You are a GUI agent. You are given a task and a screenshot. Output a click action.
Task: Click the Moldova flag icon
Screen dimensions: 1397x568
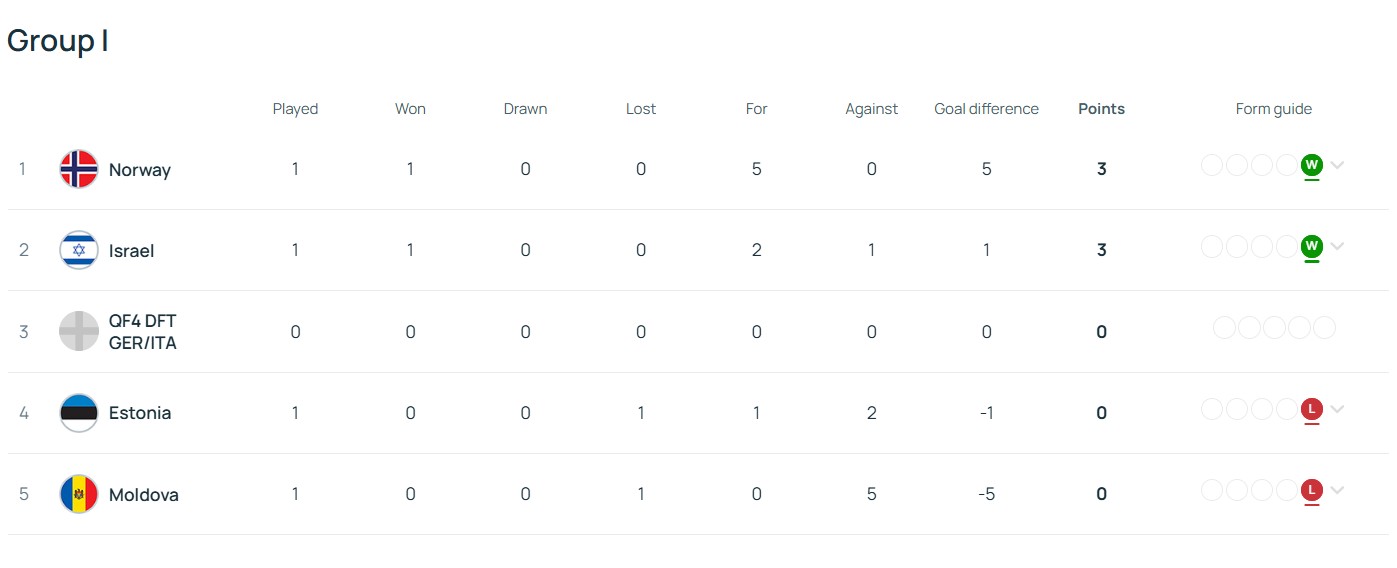79,494
